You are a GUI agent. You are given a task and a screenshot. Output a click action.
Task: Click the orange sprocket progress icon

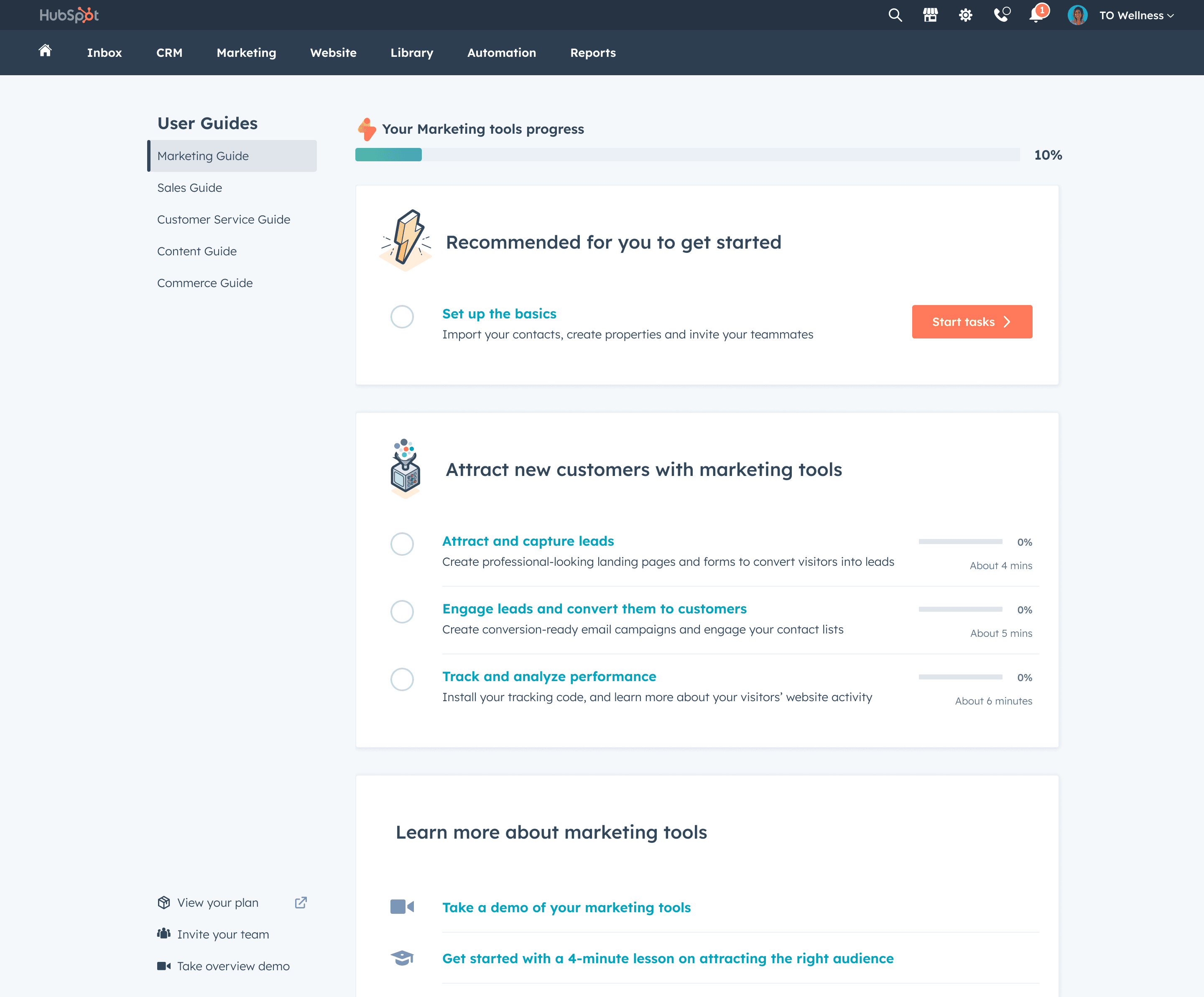(x=367, y=130)
